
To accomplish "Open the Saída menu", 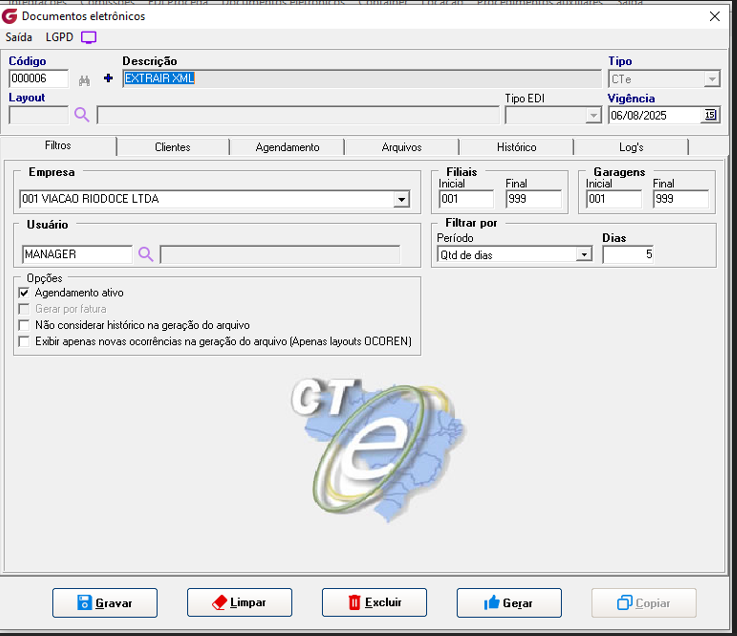I will 19,37.
